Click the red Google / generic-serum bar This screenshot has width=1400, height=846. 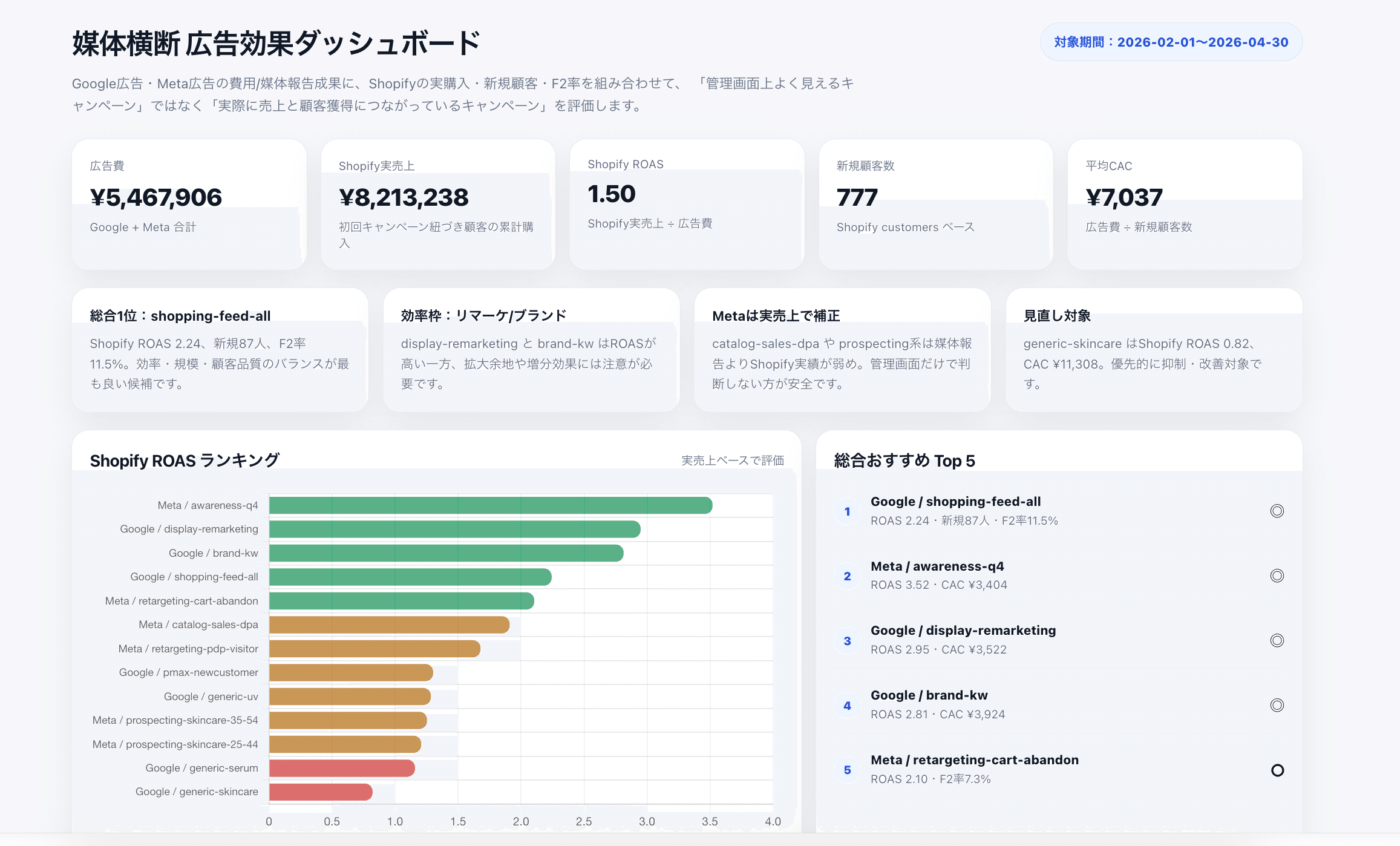342,768
